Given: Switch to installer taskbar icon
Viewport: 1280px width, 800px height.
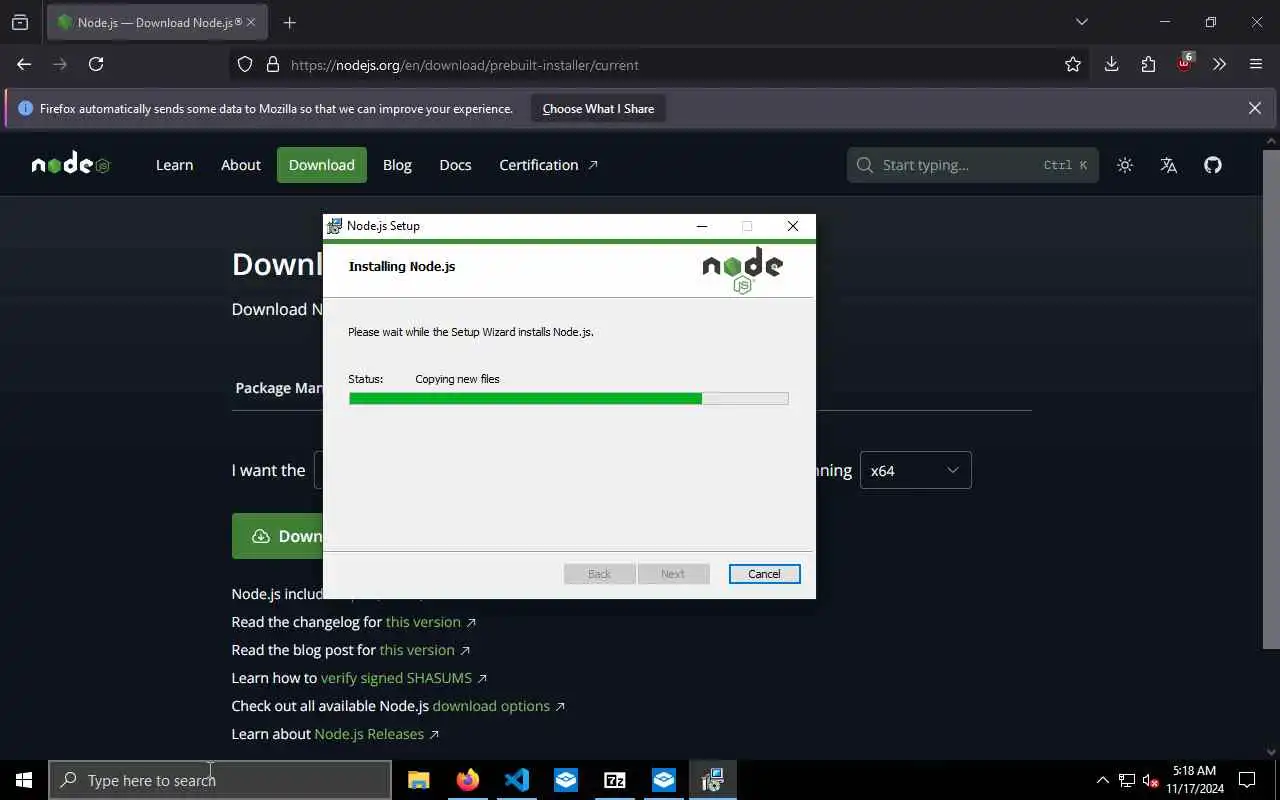Looking at the screenshot, I should (712, 780).
